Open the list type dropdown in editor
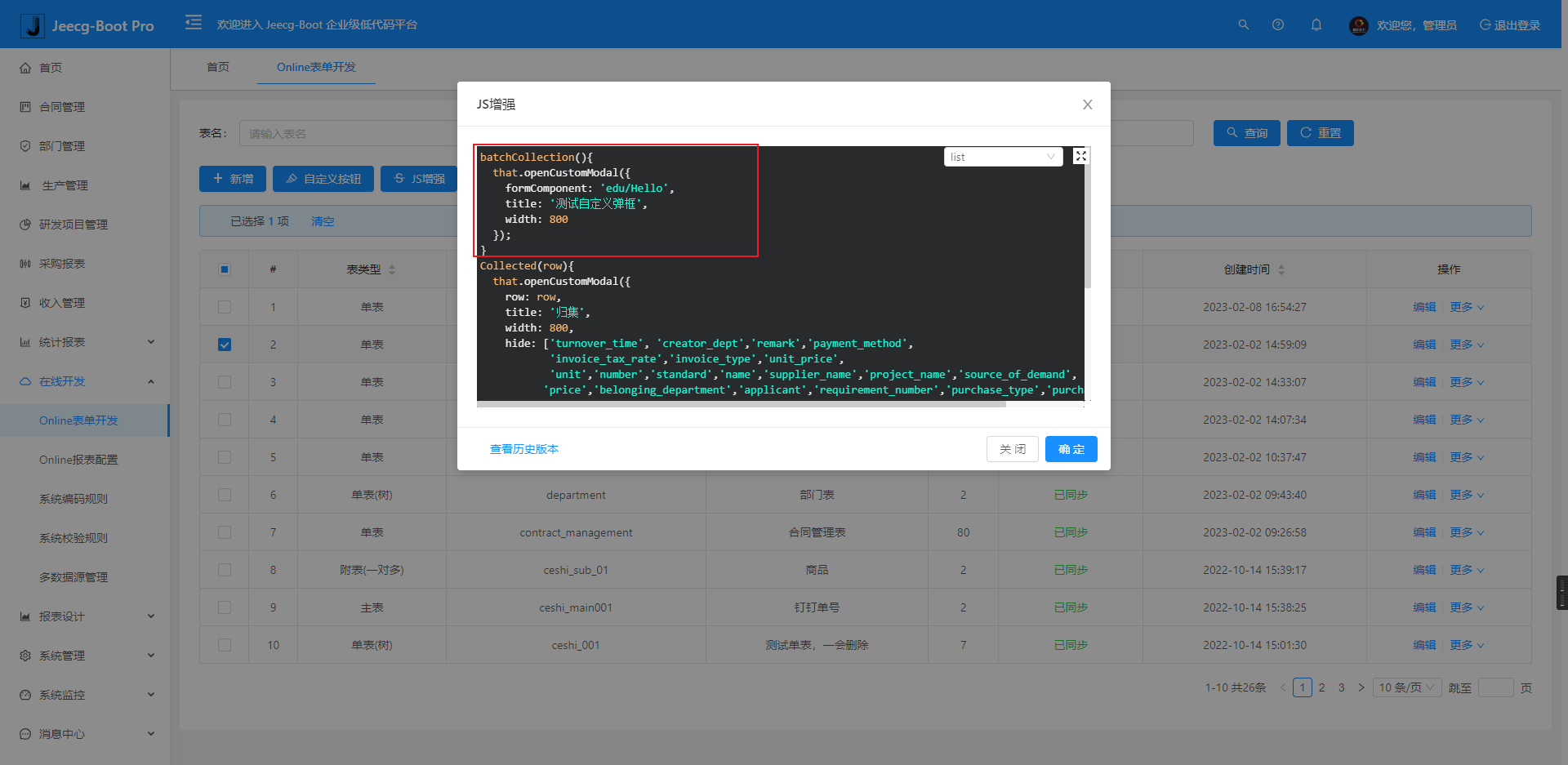This screenshot has width=1568, height=765. click(x=1003, y=157)
